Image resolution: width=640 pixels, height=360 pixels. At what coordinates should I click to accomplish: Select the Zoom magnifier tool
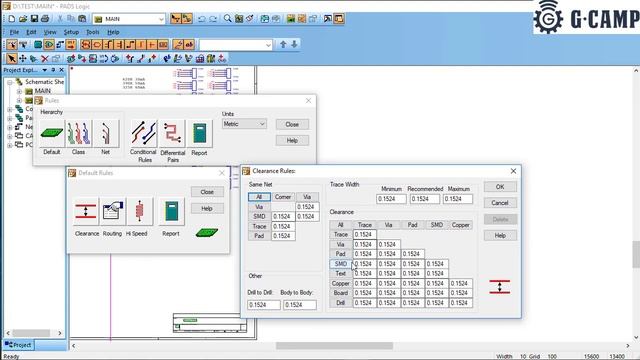(227, 19)
